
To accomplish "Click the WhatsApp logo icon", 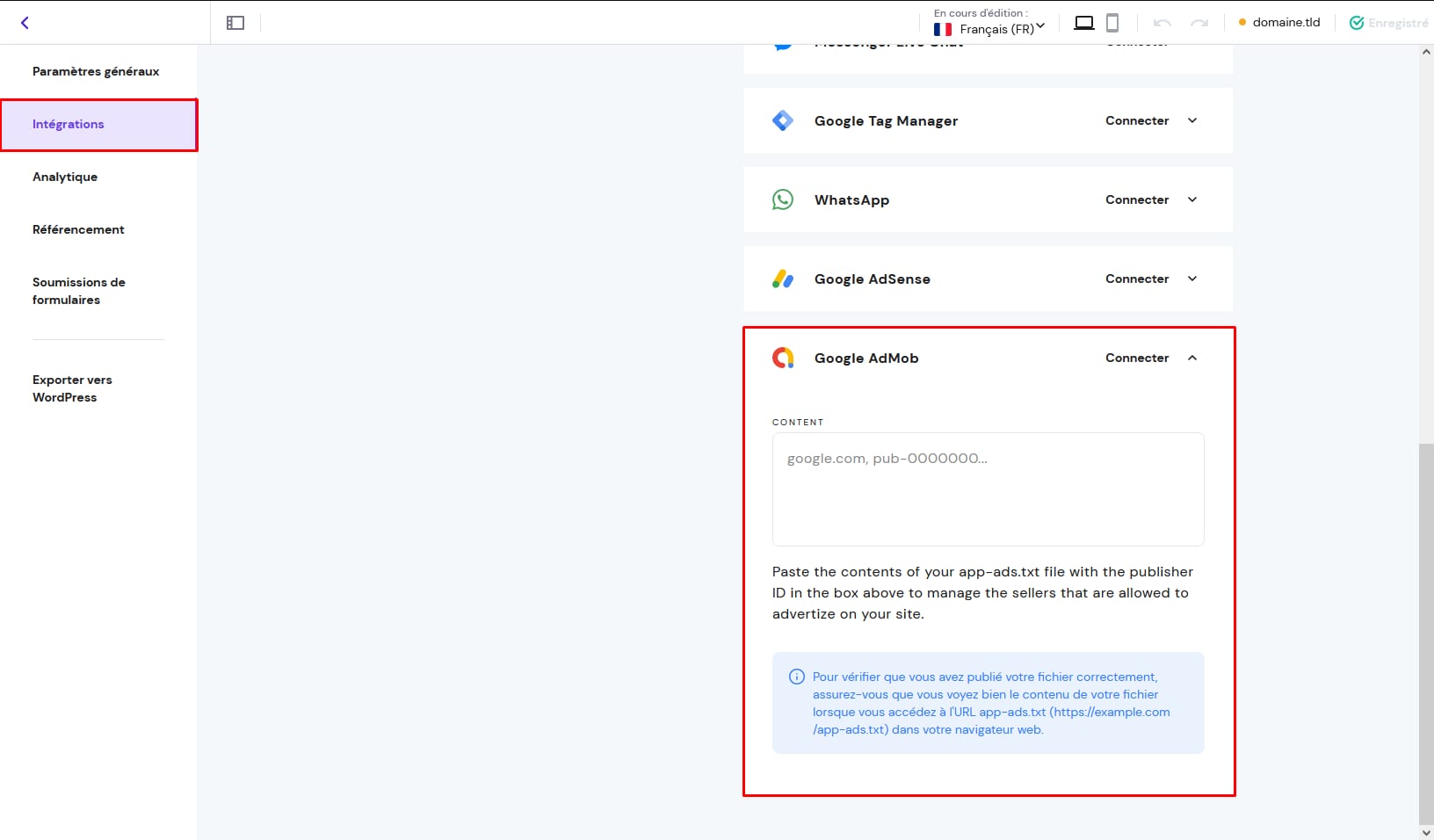I will (782, 199).
